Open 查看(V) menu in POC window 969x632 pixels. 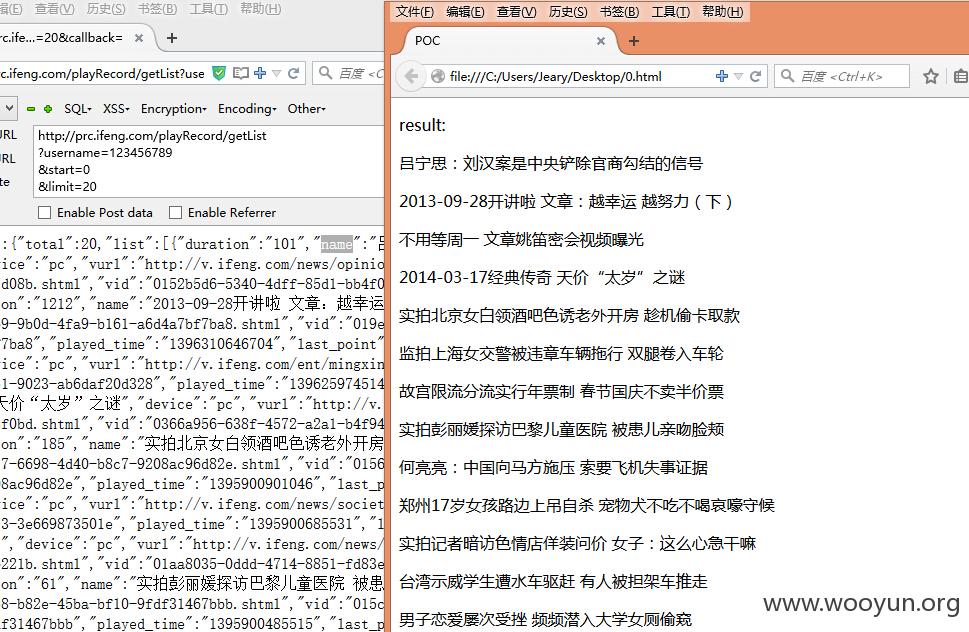pos(517,12)
